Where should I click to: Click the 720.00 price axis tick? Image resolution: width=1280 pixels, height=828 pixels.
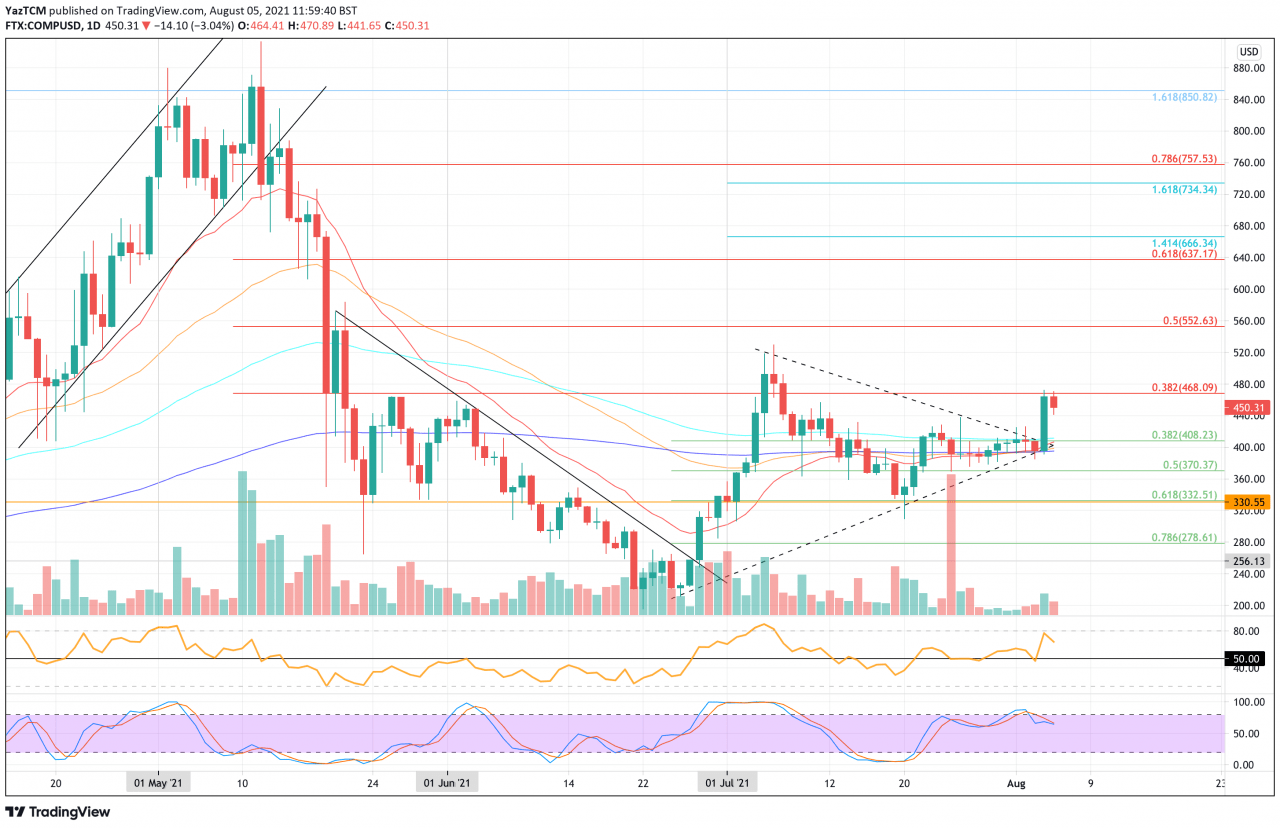click(x=1250, y=194)
